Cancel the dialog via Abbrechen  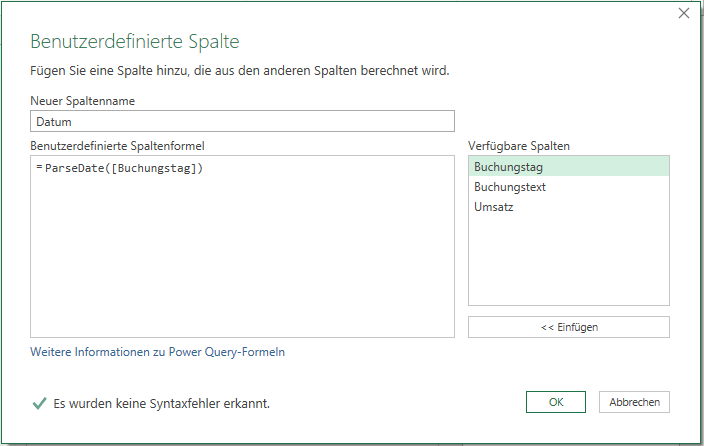pyautogui.click(x=634, y=402)
